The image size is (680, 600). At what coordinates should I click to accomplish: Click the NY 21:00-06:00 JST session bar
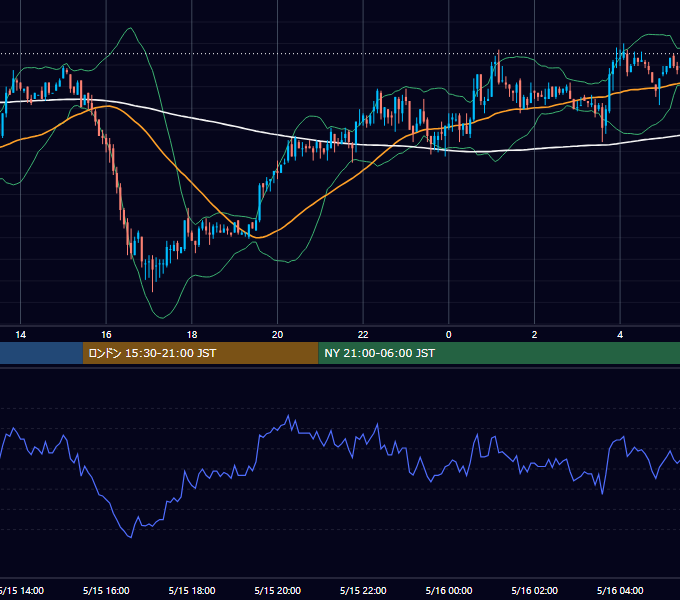pos(499,353)
